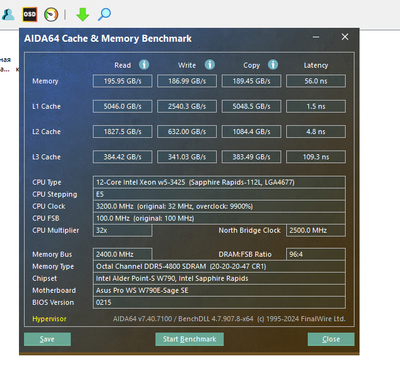Screen dimensions: 400x387
Task: Close the AIDA64 benchmark window with X
Action: pyautogui.click(x=345, y=37)
